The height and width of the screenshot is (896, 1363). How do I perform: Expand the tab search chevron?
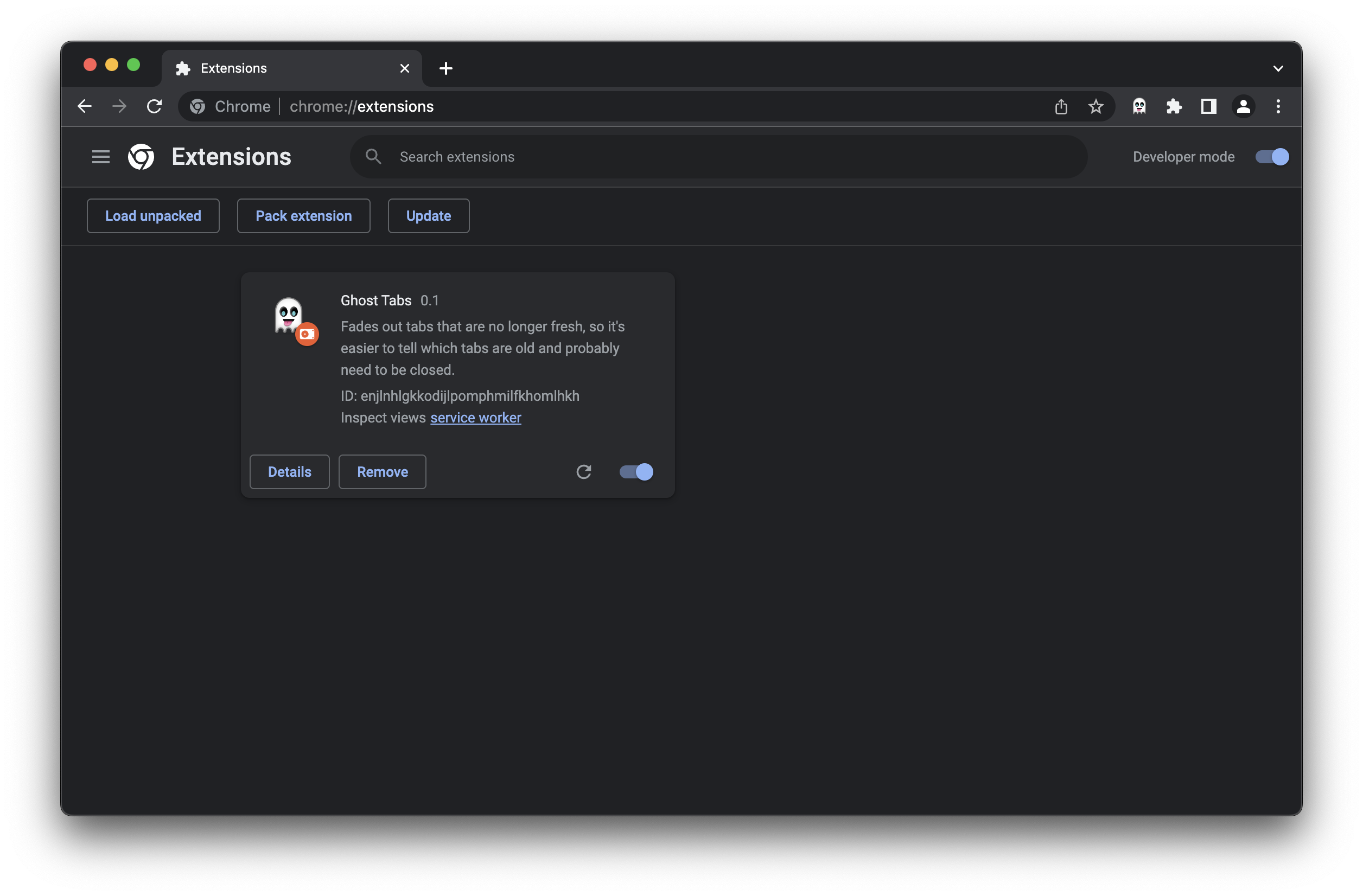[1278, 69]
